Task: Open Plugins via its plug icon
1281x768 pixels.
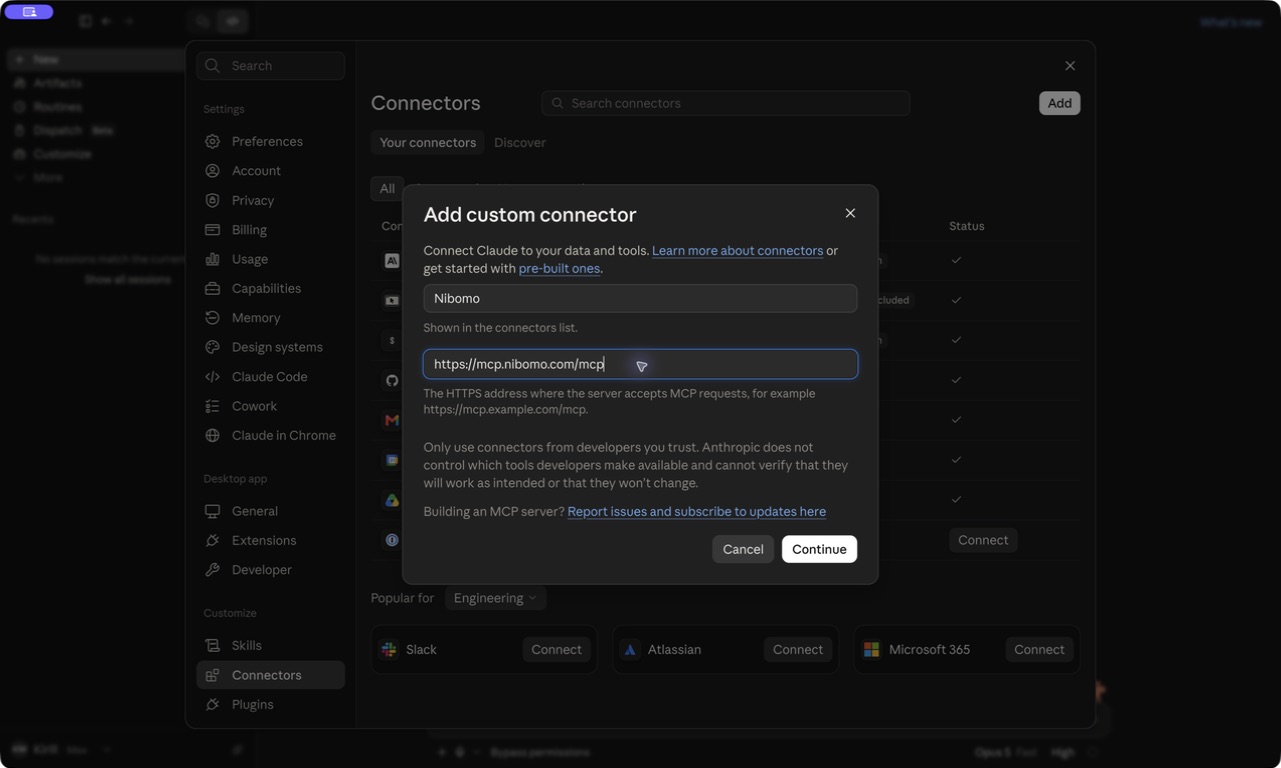Action: 212,704
